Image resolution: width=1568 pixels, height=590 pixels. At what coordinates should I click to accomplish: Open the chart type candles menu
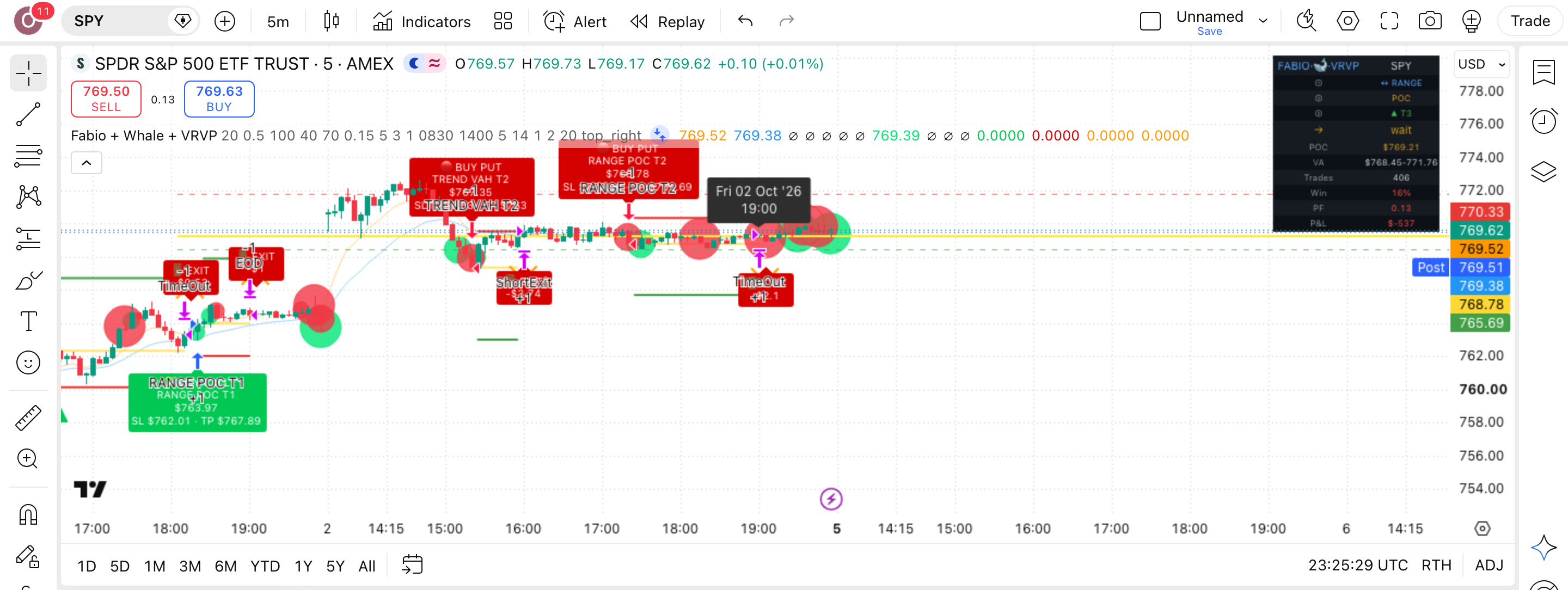(332, 21)
